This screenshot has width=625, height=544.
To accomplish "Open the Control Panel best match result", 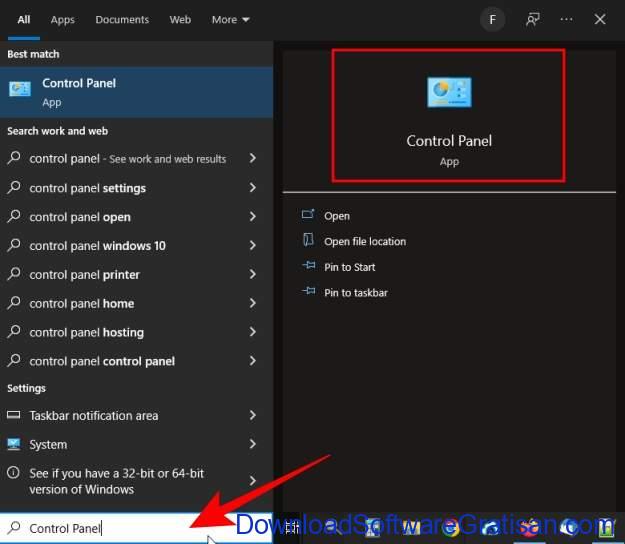I will (136, 92).
